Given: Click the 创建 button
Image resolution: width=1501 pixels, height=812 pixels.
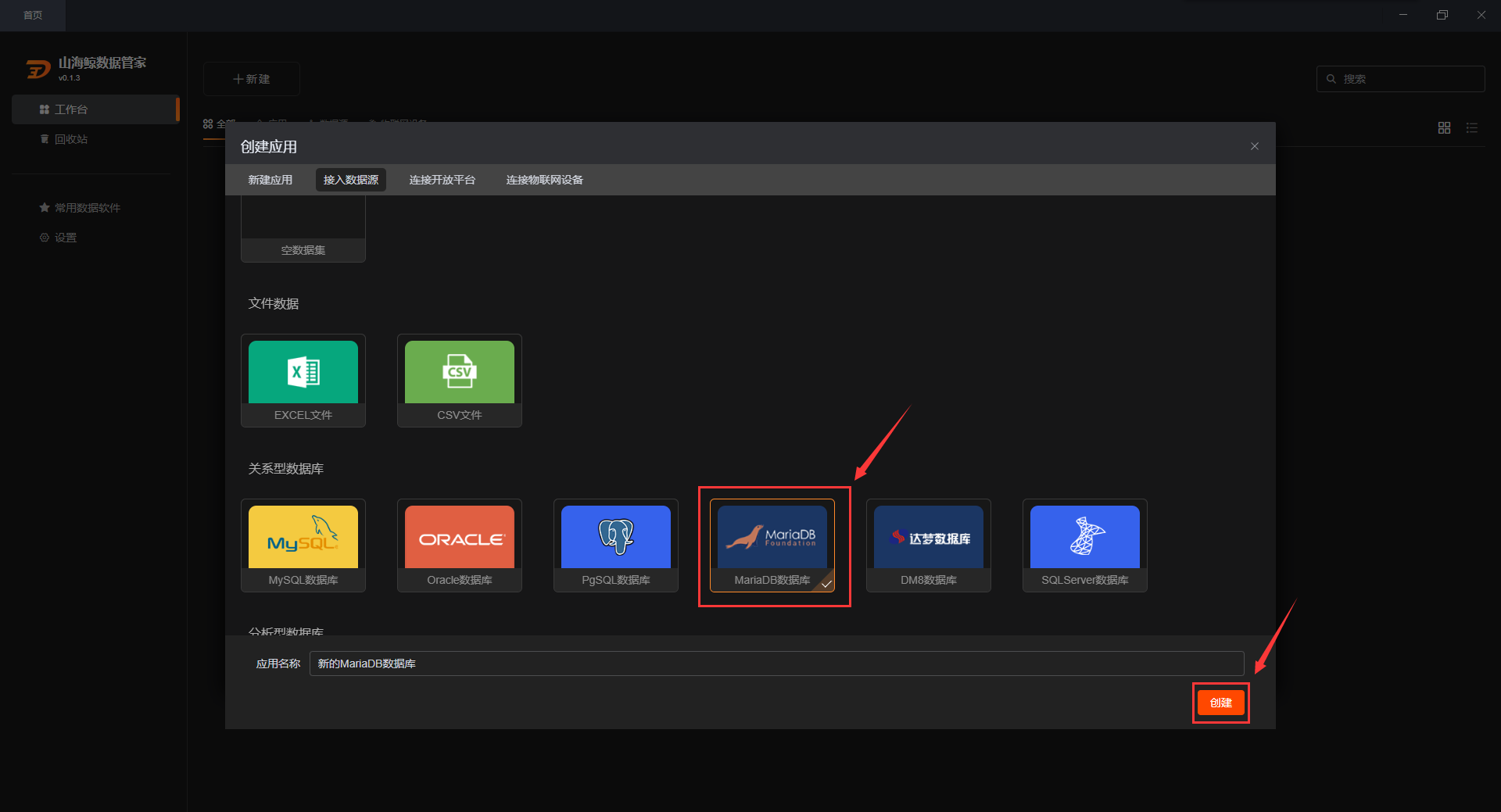Looking at the screenshot, I should pyautogui.click(x=1221, y=703).
